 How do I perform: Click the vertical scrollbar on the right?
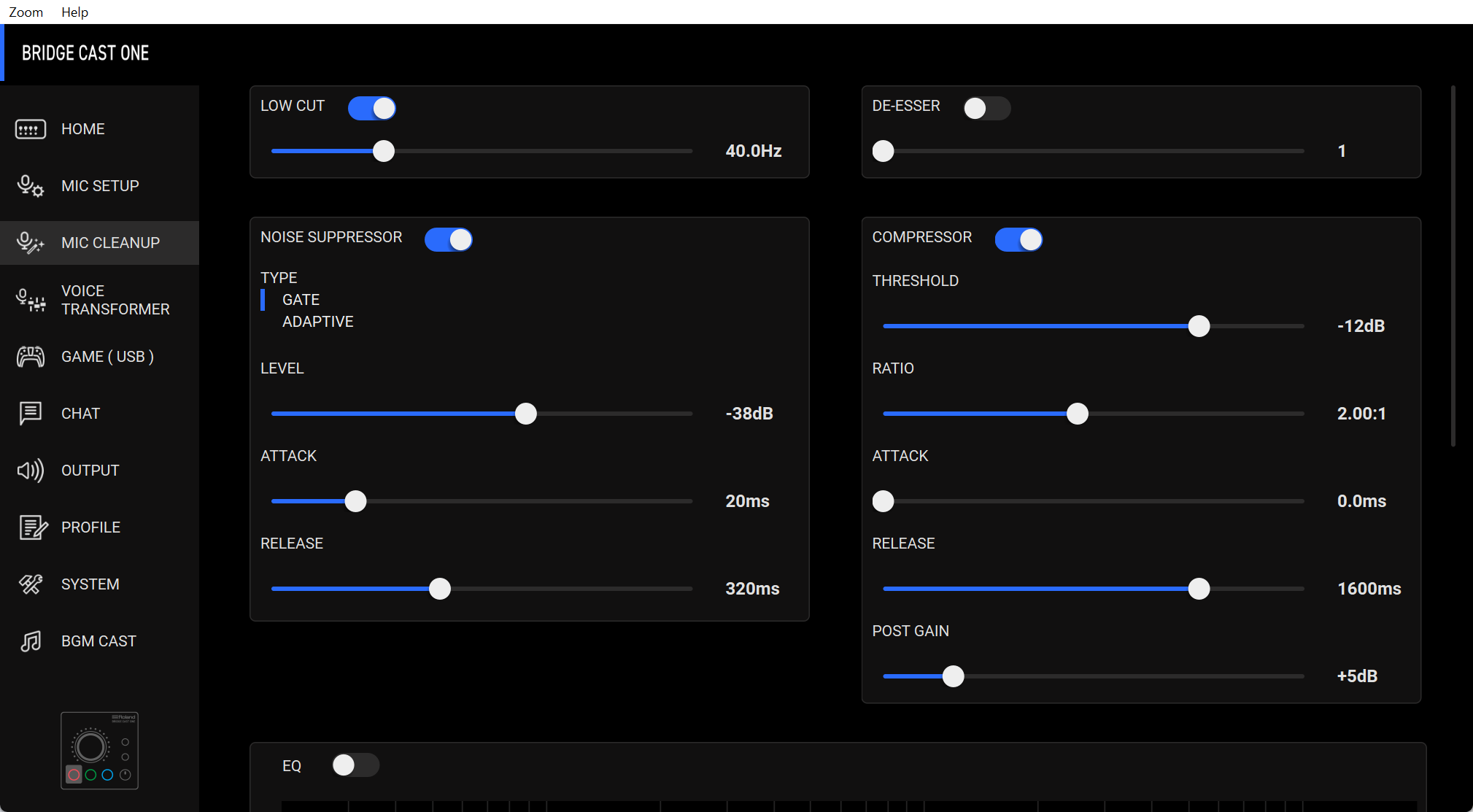point(1453,266)
